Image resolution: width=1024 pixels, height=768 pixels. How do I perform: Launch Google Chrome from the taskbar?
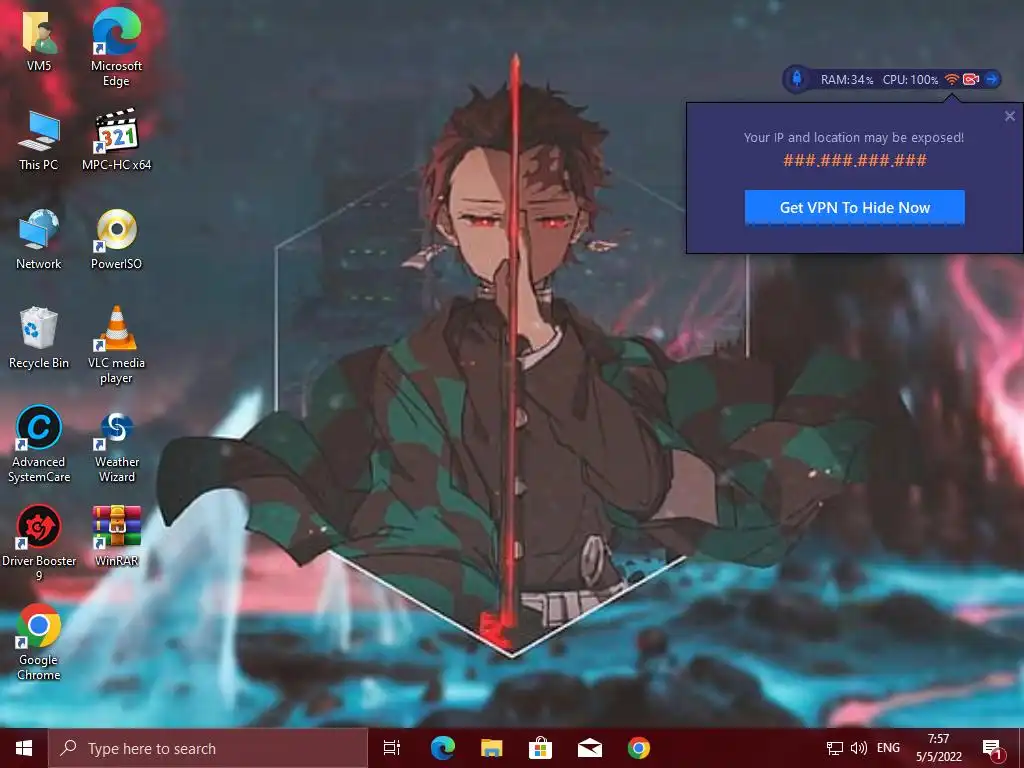pyautogui.click(x=639, y=748)
